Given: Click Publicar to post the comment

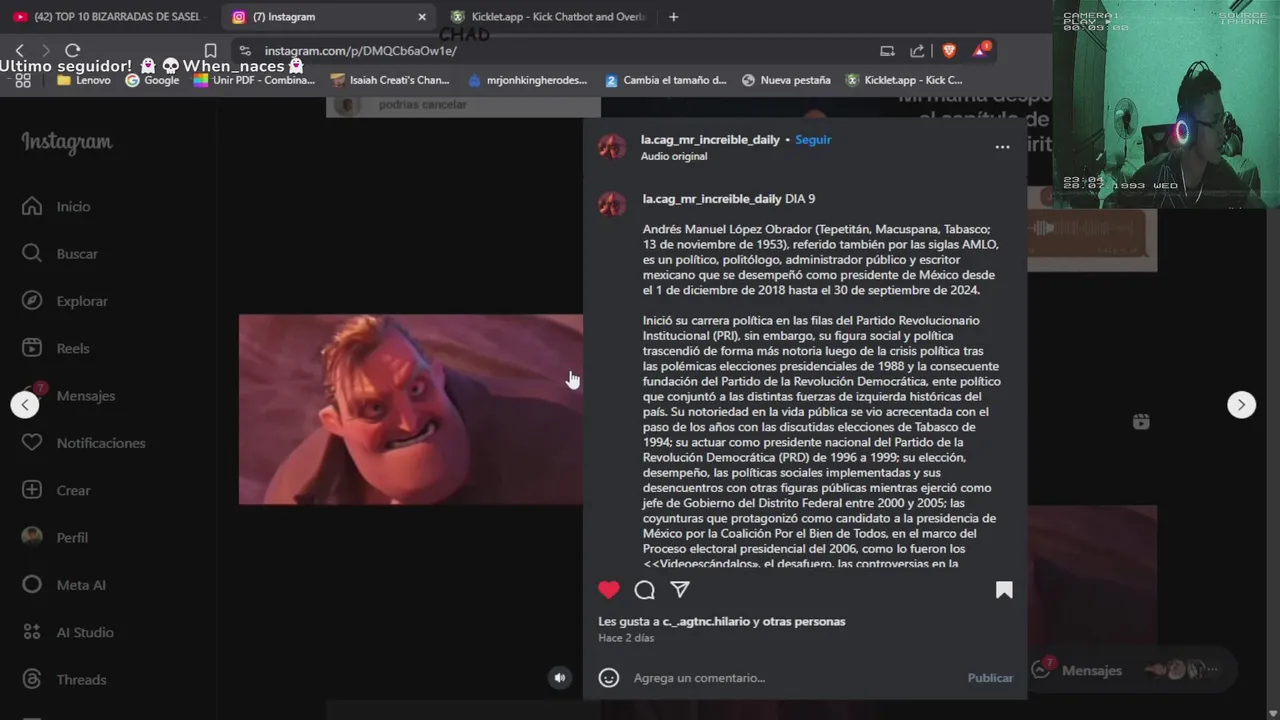Looking at the screenshot, I should click(990, 678).
